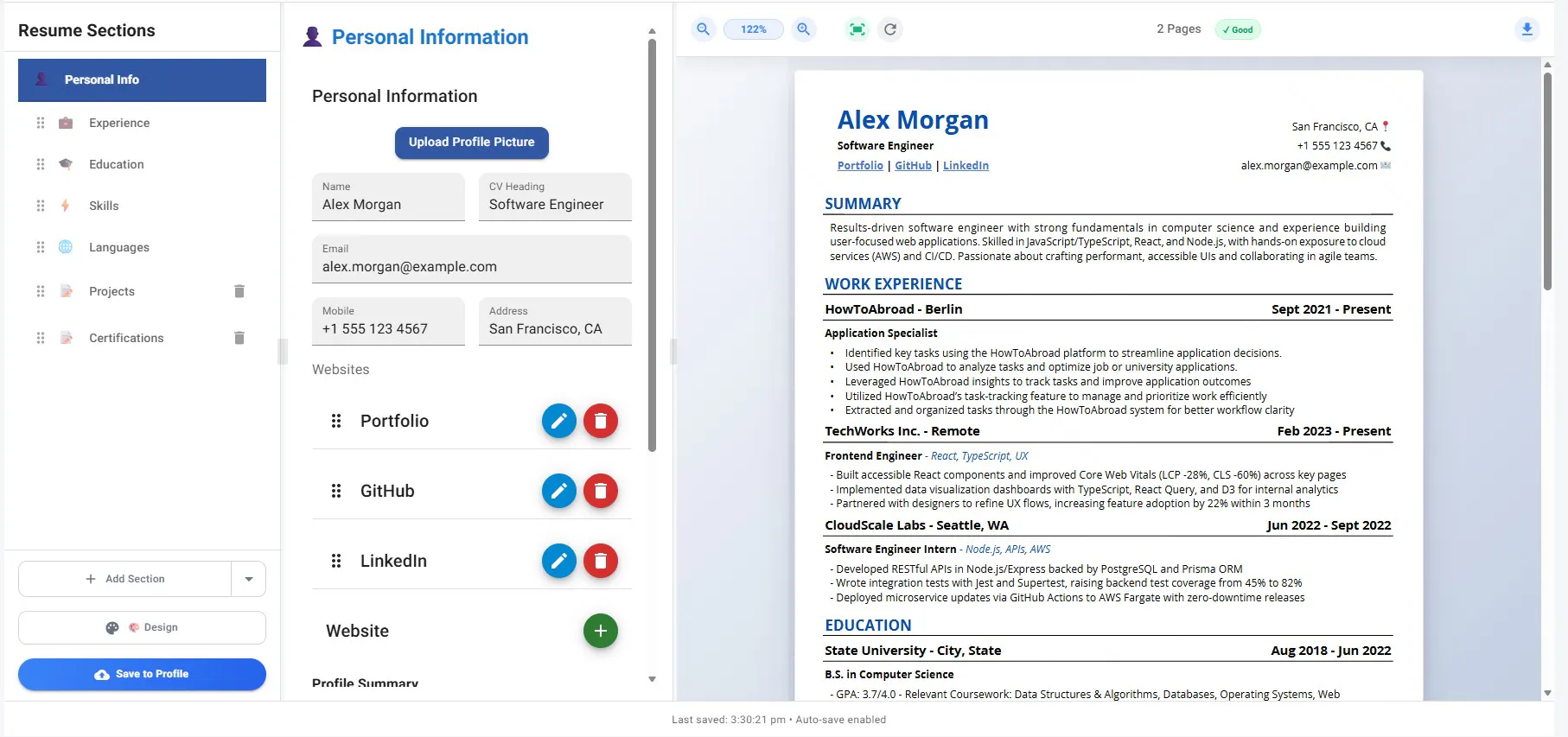Open the Design options button
Screen dimensions: 1568x737
[142, 627]
